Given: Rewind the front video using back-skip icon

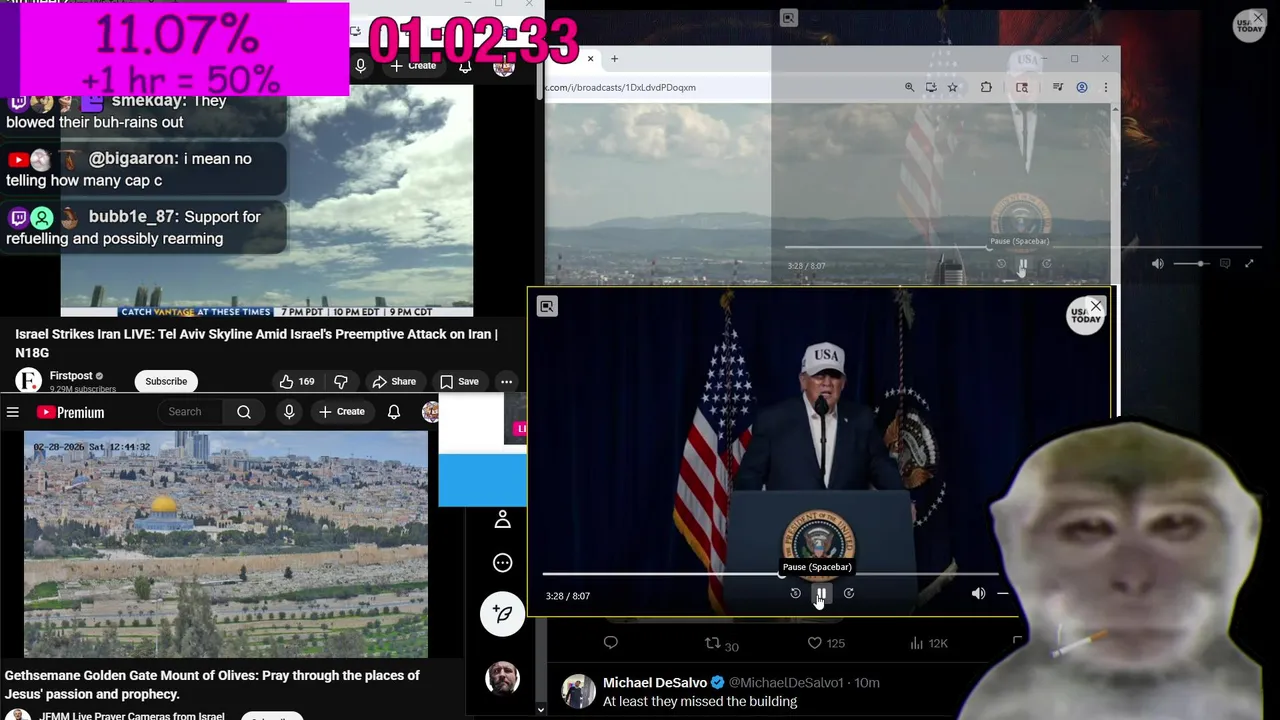Looking at the screenshot, I should pos(795,593).
